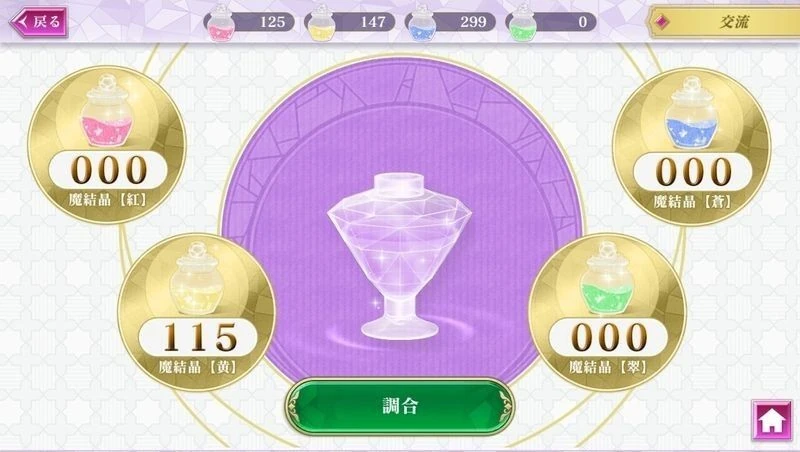Select the red 魔結晶【紅】 jar medallion

pos(107,144)
